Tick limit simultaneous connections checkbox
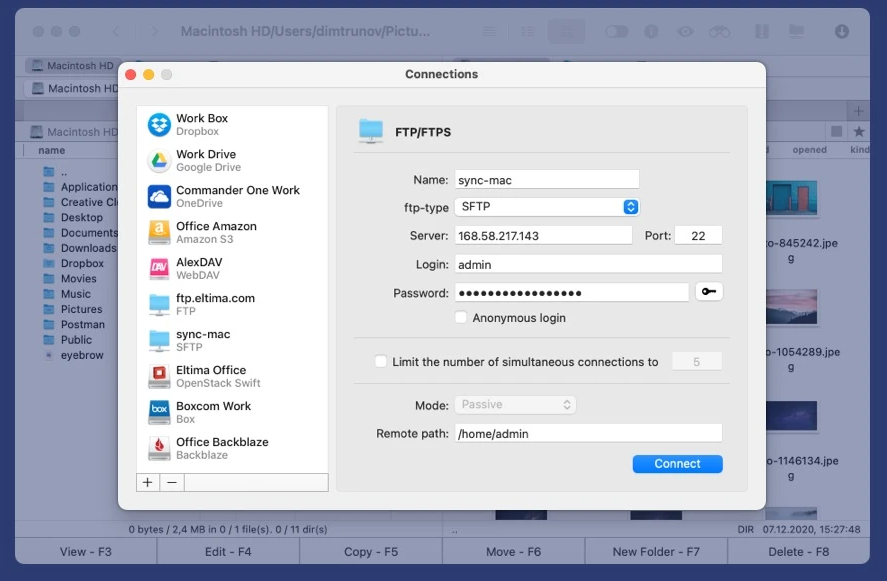Screen dimensions: 887x581 click(381, 362)
